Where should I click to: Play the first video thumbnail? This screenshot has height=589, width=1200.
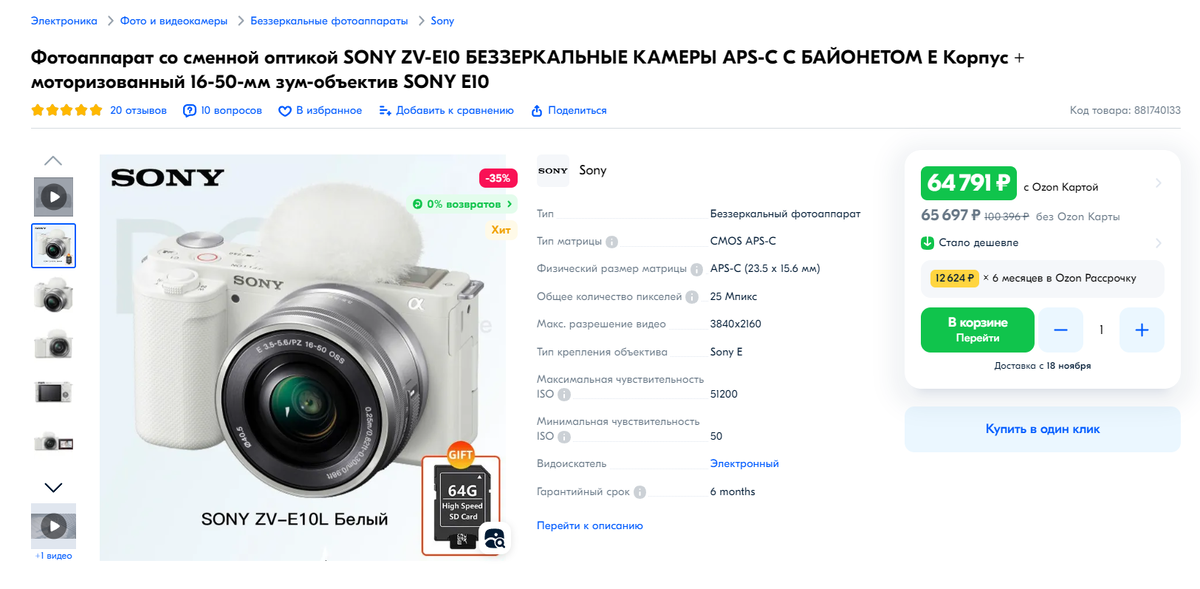pos(53,197)
